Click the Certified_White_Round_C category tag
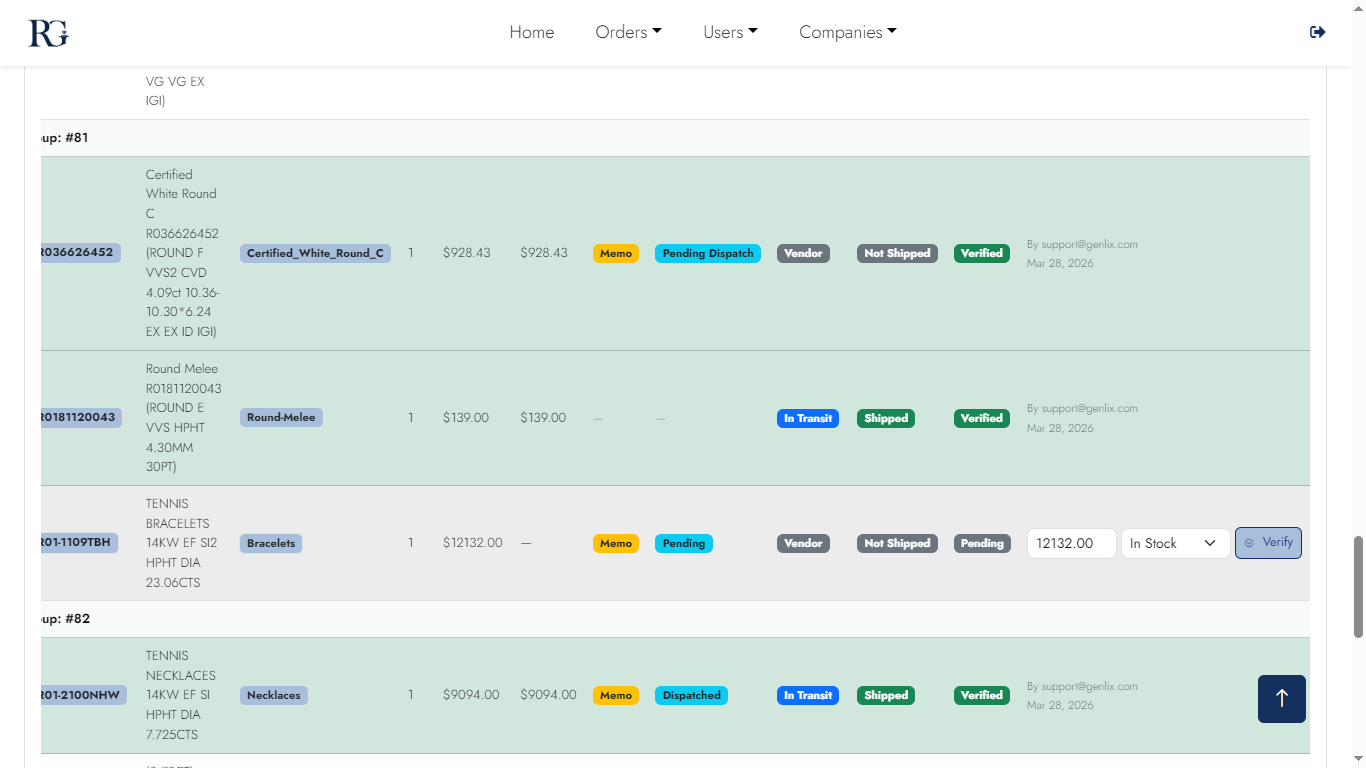 coord(315,253)
